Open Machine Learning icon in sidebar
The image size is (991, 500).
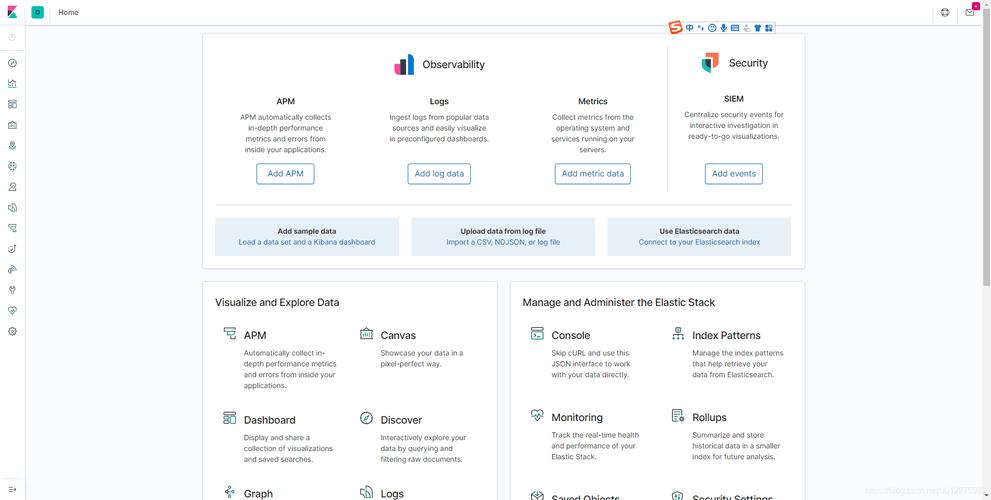pyautogui.click(x=12, y=166)
